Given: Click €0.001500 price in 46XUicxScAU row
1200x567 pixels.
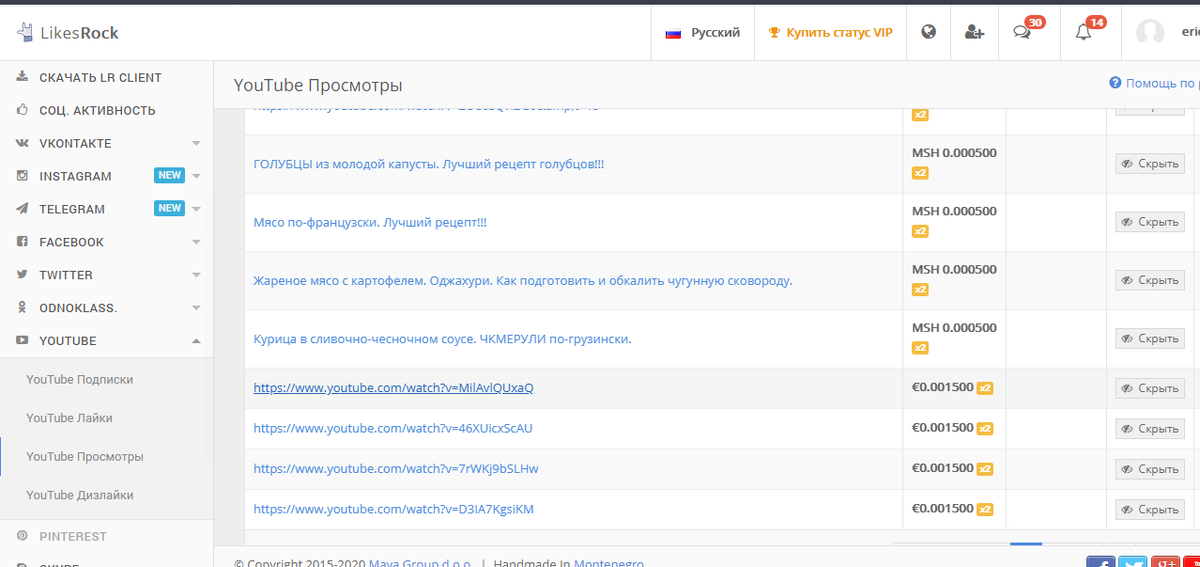Looking at the screenshot, I should point(942,428).
